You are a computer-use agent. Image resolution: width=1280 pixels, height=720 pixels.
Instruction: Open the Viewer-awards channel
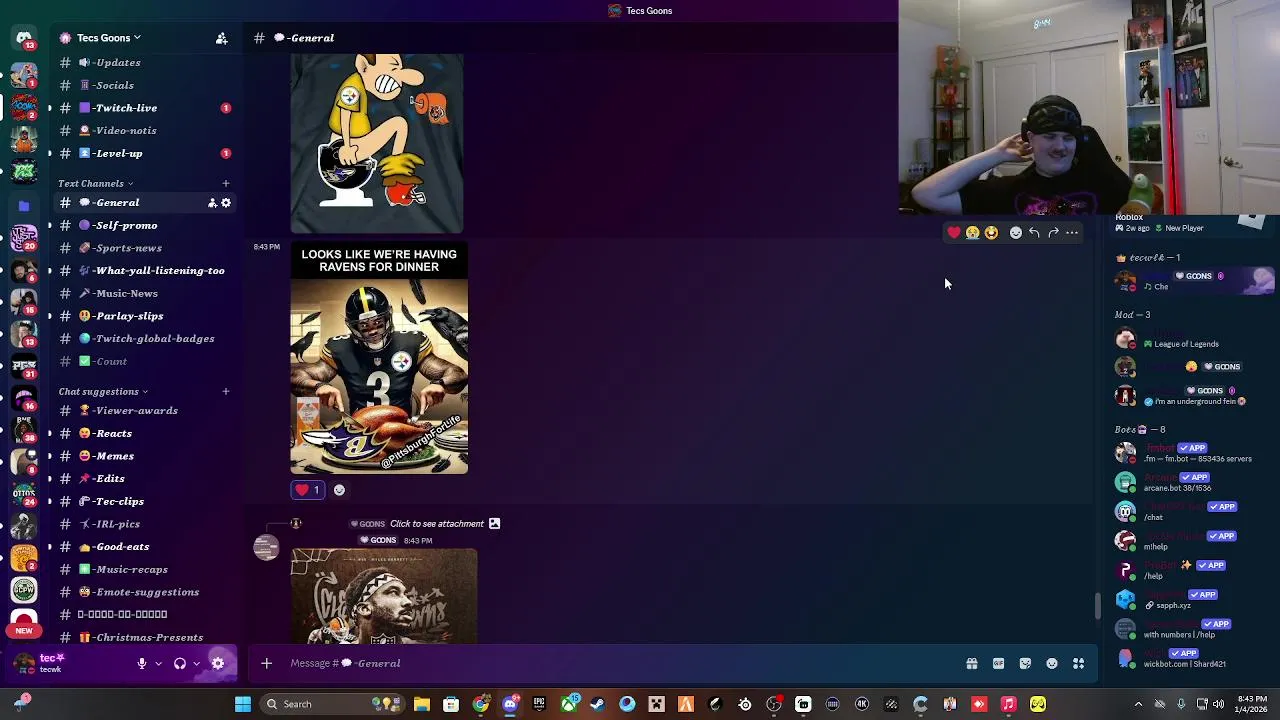point(143,410)
